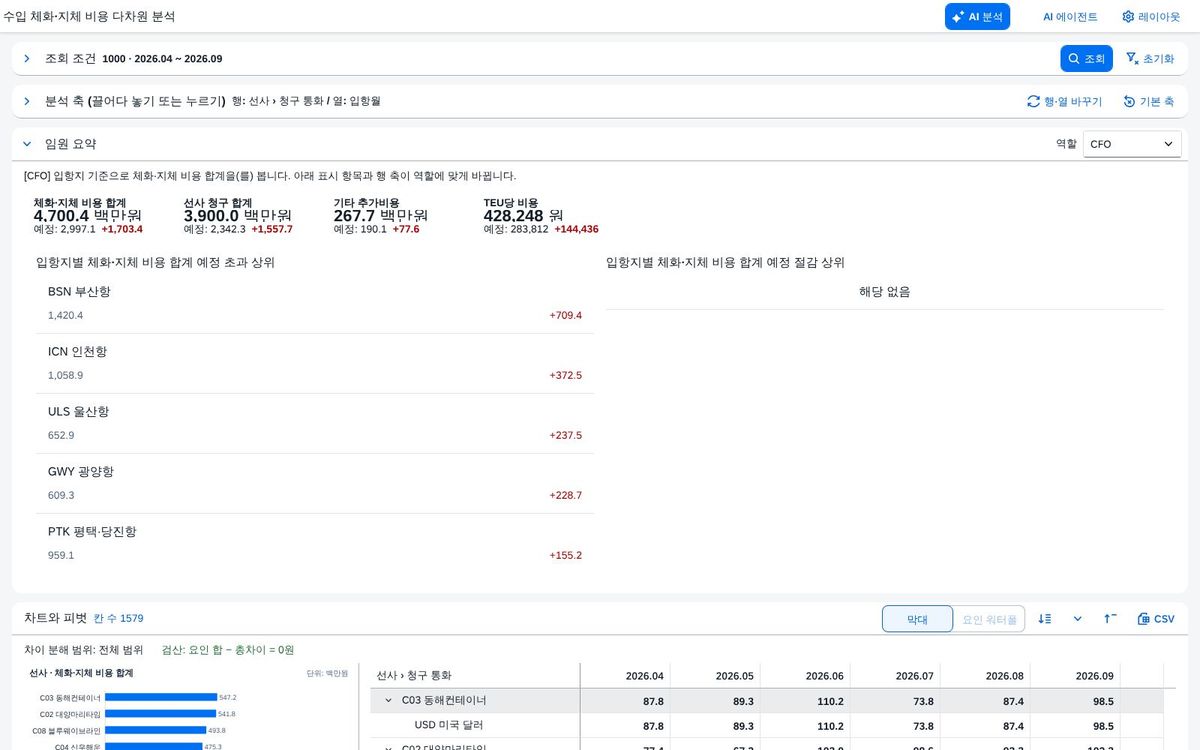Click the +372.5 variance for 인천항
Screen dimensions: 1200x750
tap(565, 376)
